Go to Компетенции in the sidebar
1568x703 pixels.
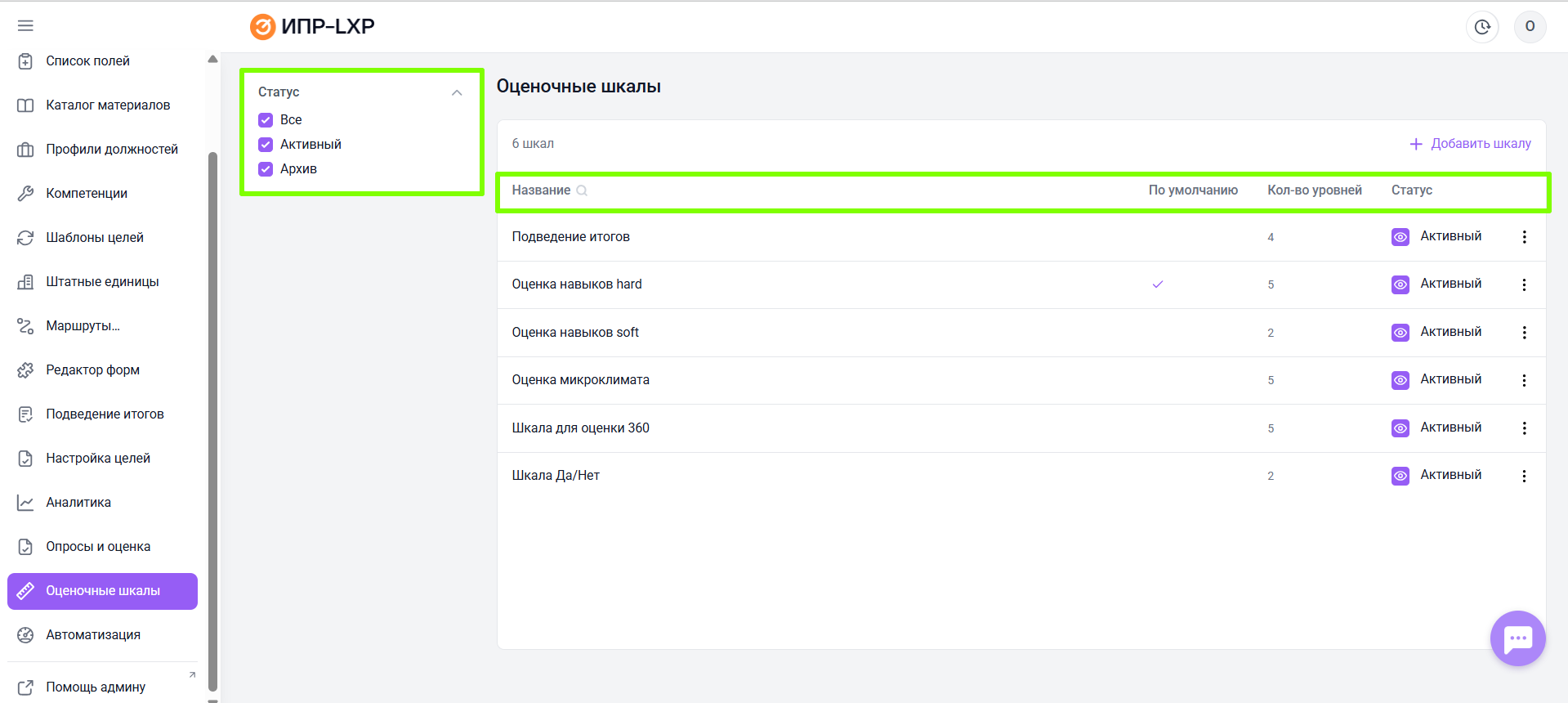coord(87,194)
